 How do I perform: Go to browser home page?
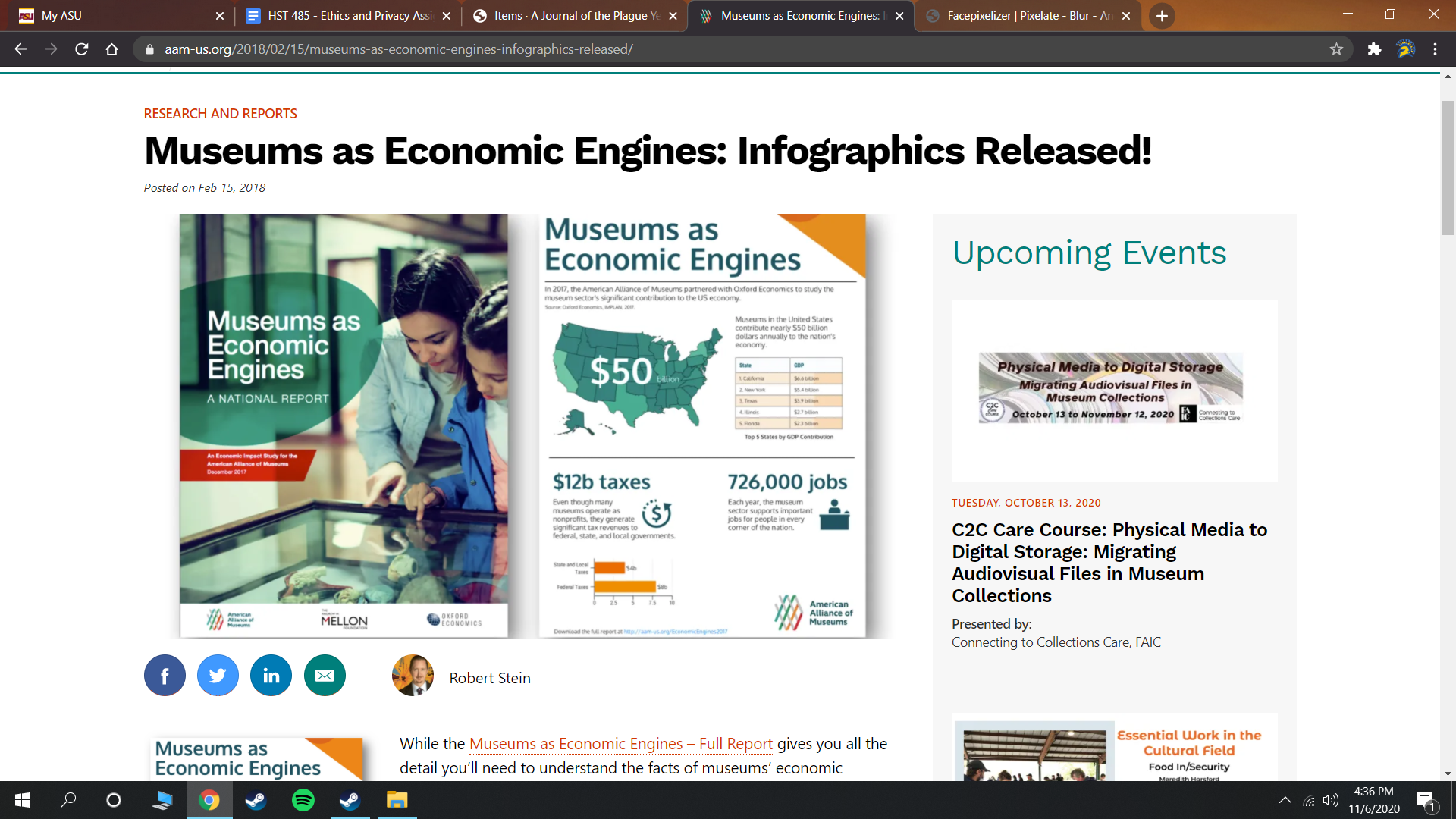pos(112,49)
